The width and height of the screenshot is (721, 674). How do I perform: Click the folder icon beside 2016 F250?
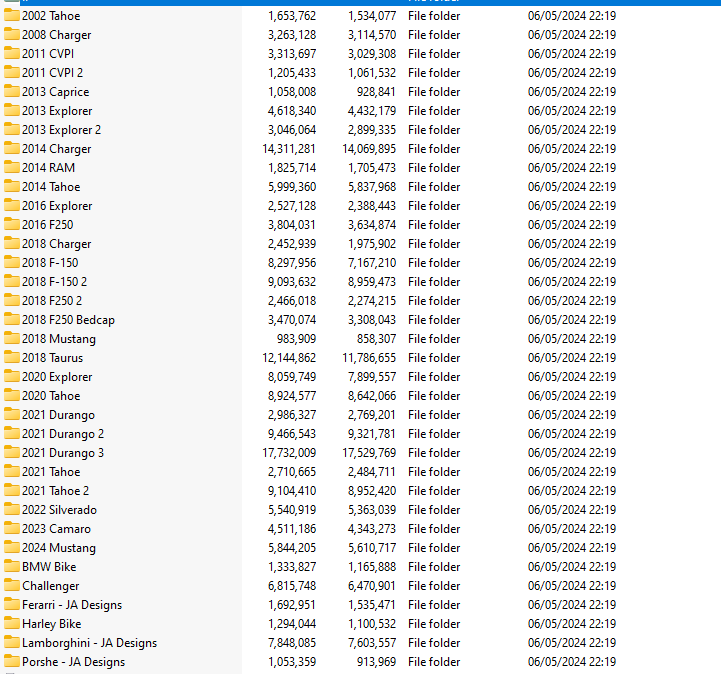pos(11,224)
